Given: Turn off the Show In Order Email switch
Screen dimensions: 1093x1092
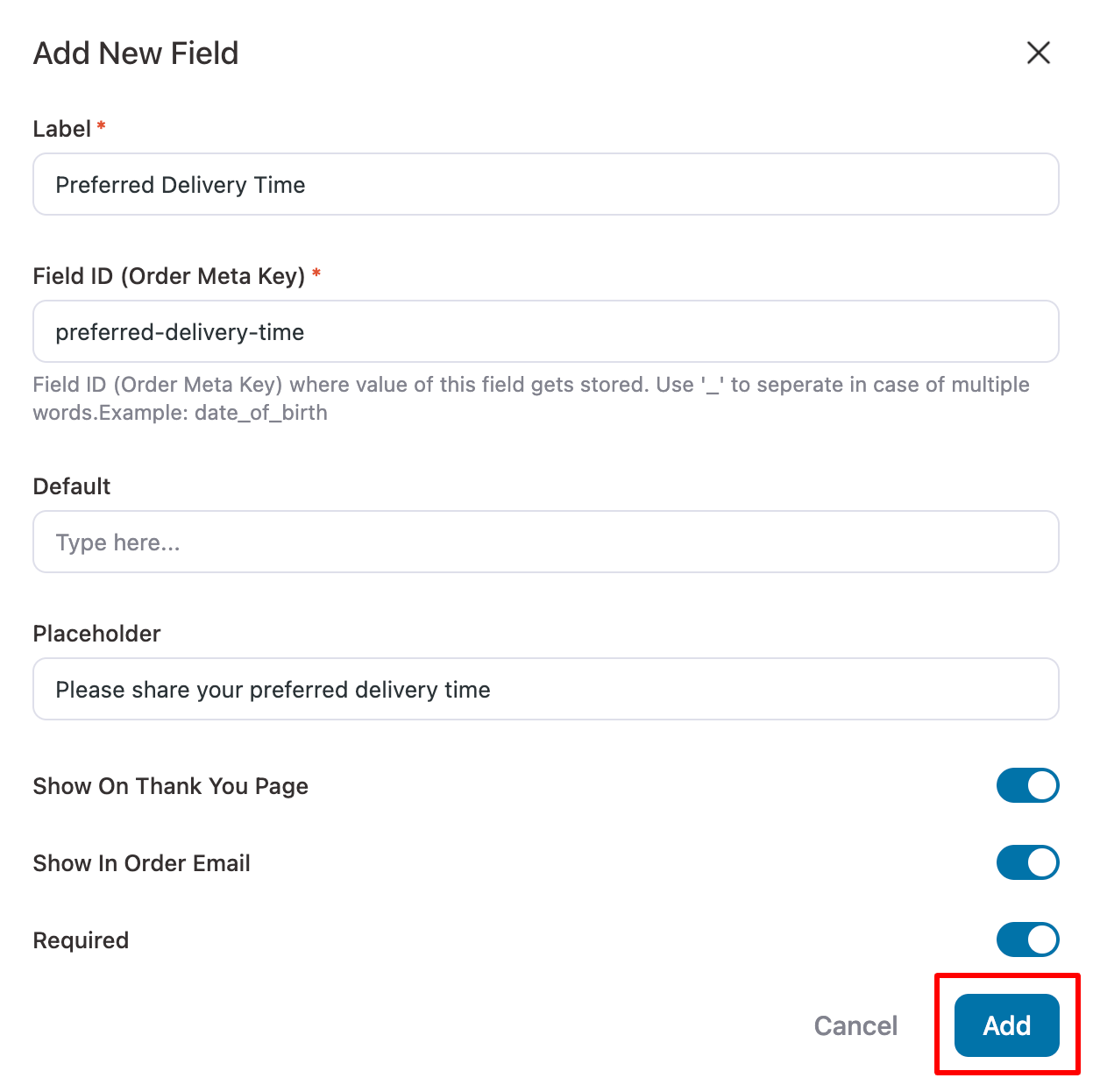Looking at the screenshot, I should click(x=1027, y=862).
